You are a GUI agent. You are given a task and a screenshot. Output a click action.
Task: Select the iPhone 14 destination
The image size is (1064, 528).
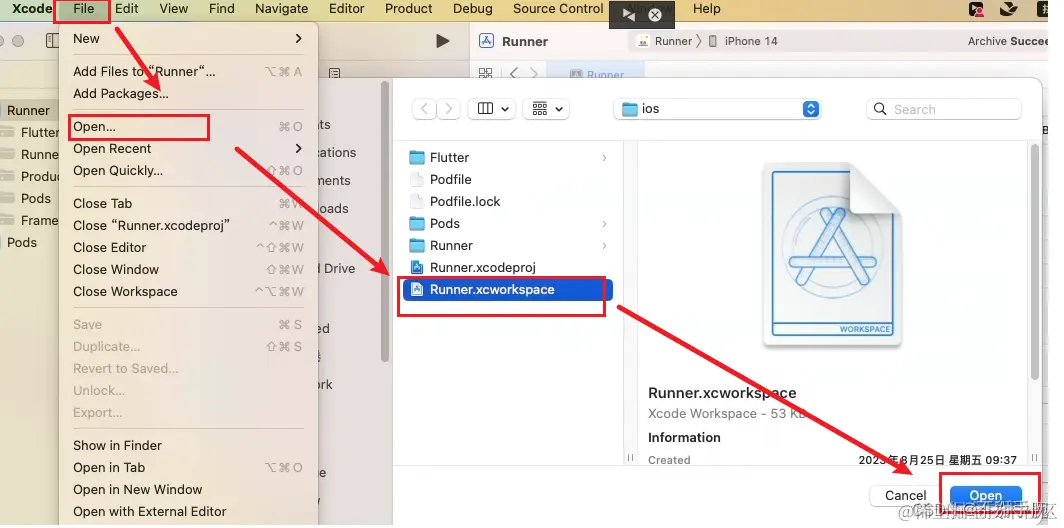[x=743, y=41]
